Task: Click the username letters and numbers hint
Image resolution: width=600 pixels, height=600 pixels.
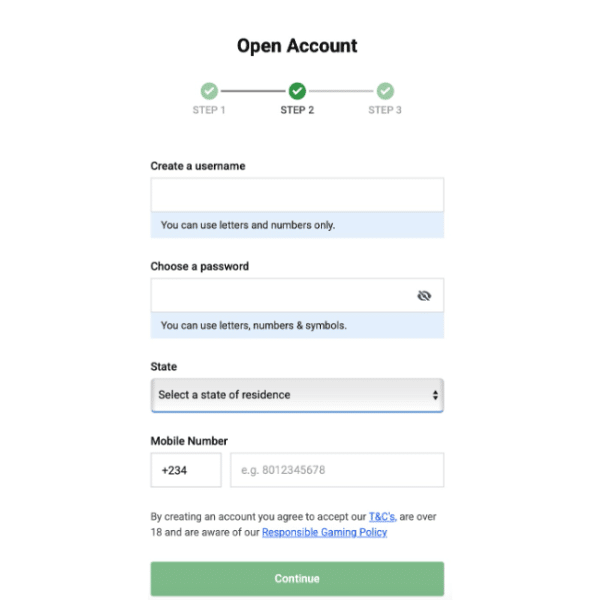Action: coord(248,225)
